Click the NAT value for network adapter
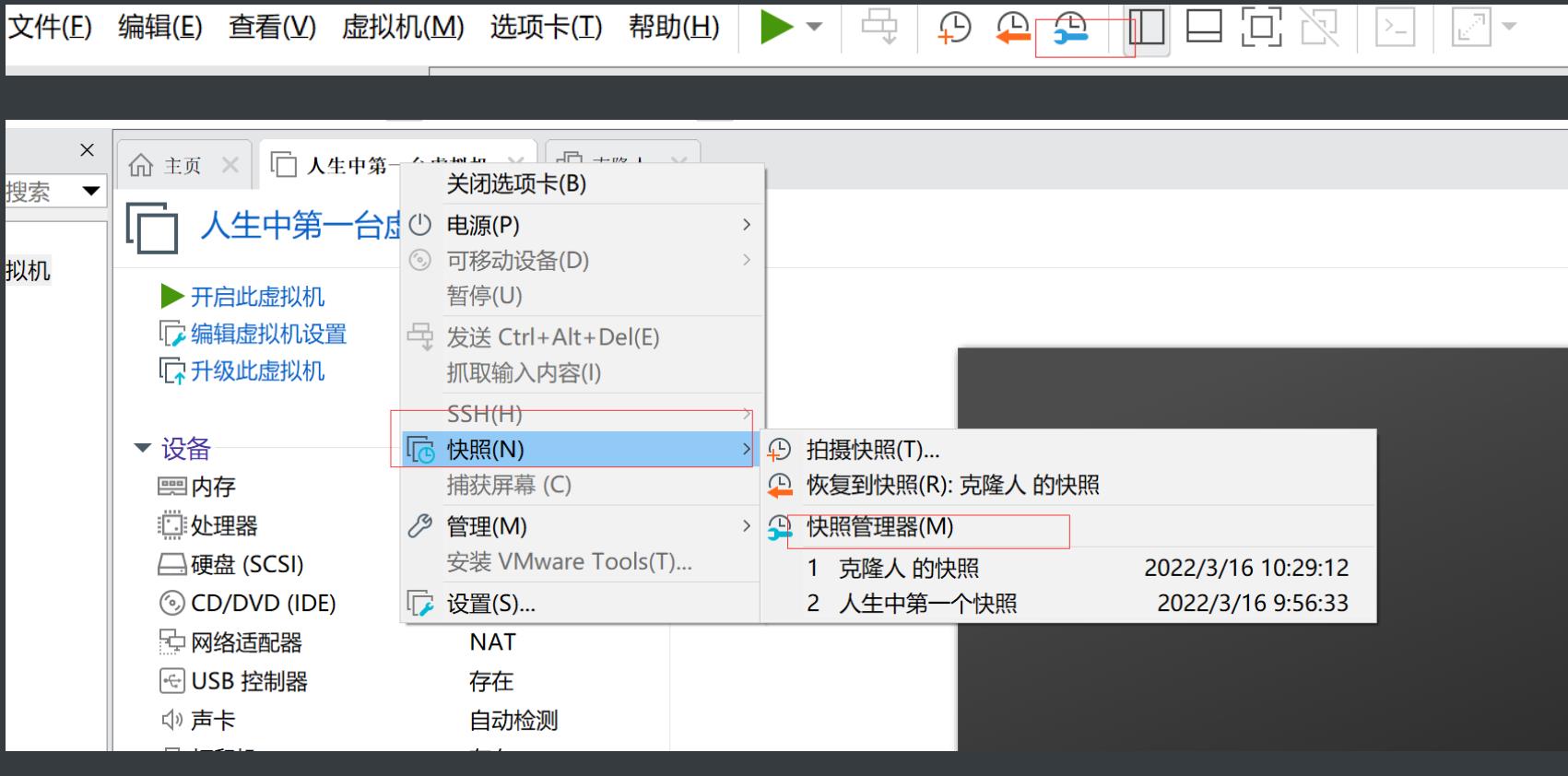Viewport: 1568px width, 776px height. click(492, 642)
